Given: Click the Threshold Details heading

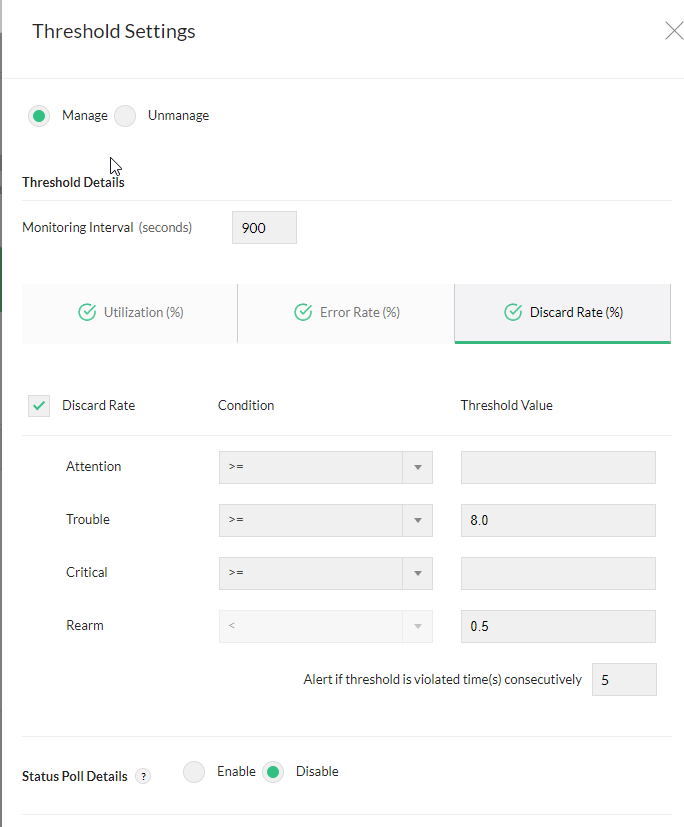Looking at the screenshot, I should coord(73,182).
